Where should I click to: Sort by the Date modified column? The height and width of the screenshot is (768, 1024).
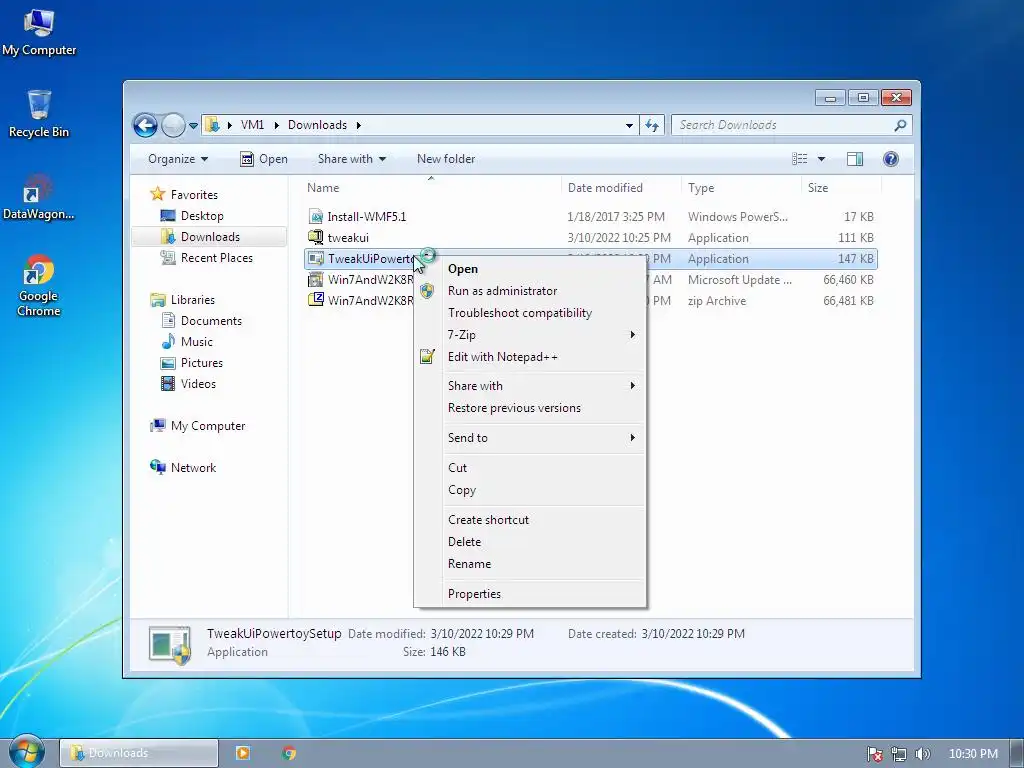tap(620, 187)
